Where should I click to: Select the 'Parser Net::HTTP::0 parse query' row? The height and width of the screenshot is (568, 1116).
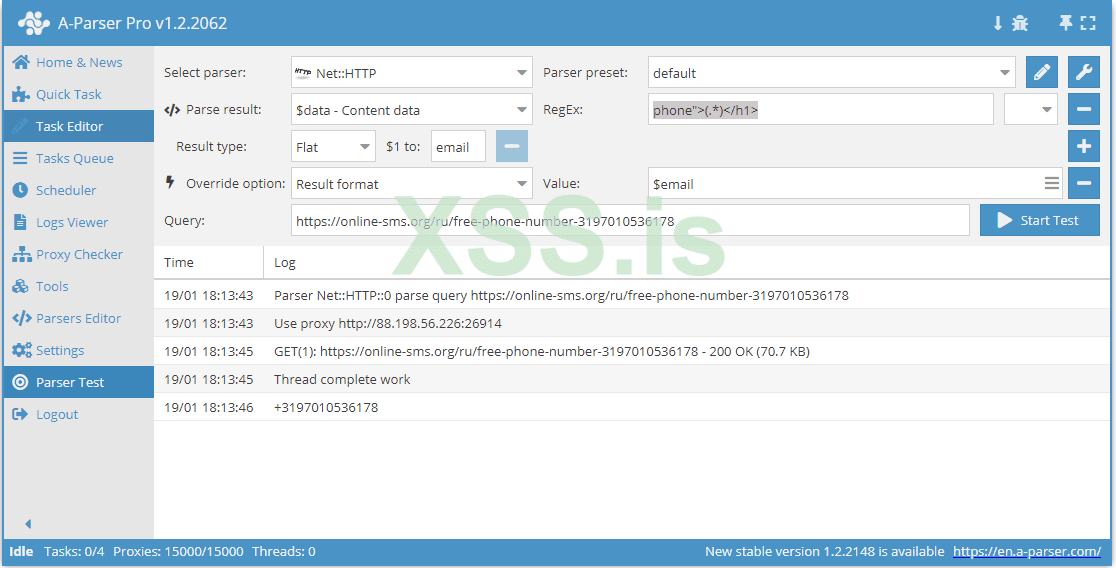(x=633, y=295)
